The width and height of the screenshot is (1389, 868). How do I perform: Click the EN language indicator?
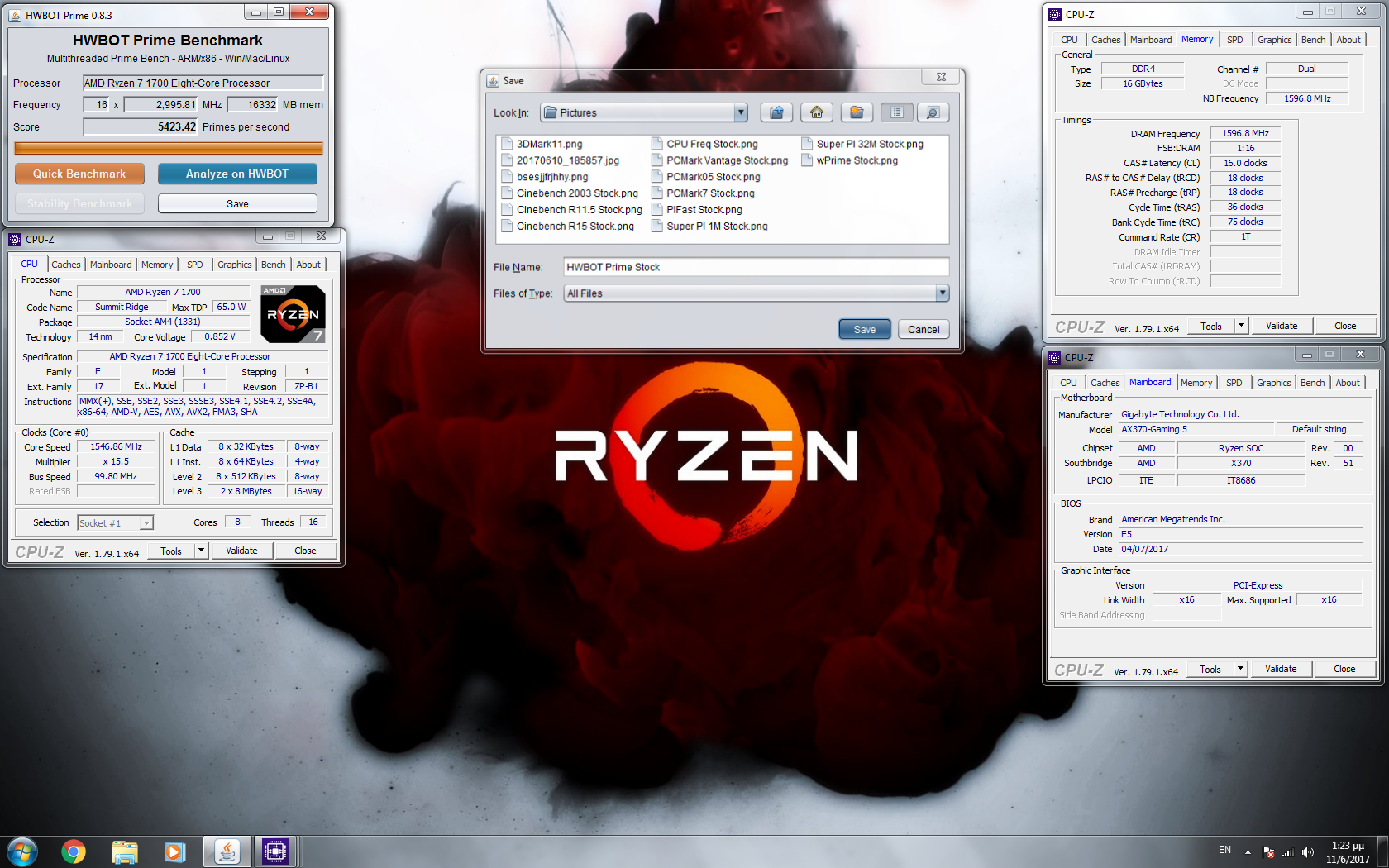click(1224, 850)
